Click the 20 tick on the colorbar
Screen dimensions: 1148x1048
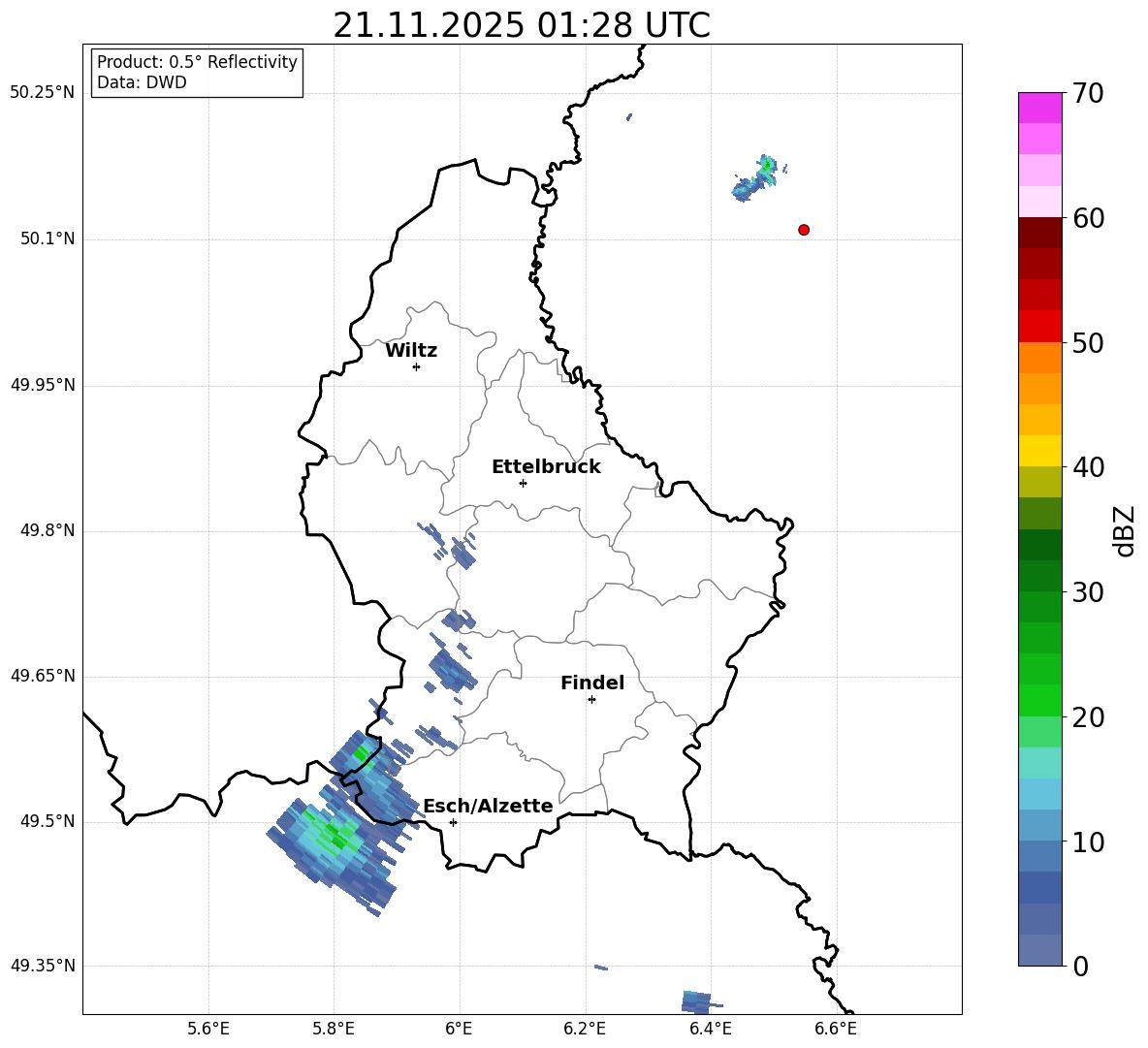(x=1088, y=717)
